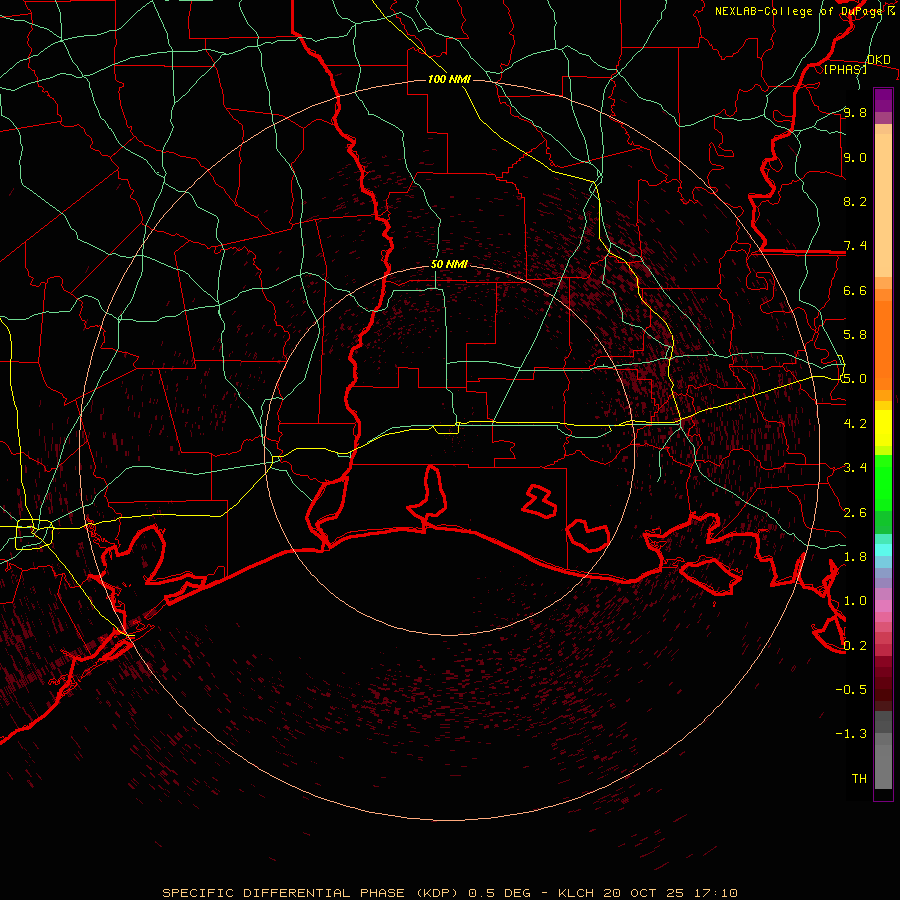Click the "20 OCT 25" date in the caption
This screenshot has width=900, height=900.
pos(641,893)
